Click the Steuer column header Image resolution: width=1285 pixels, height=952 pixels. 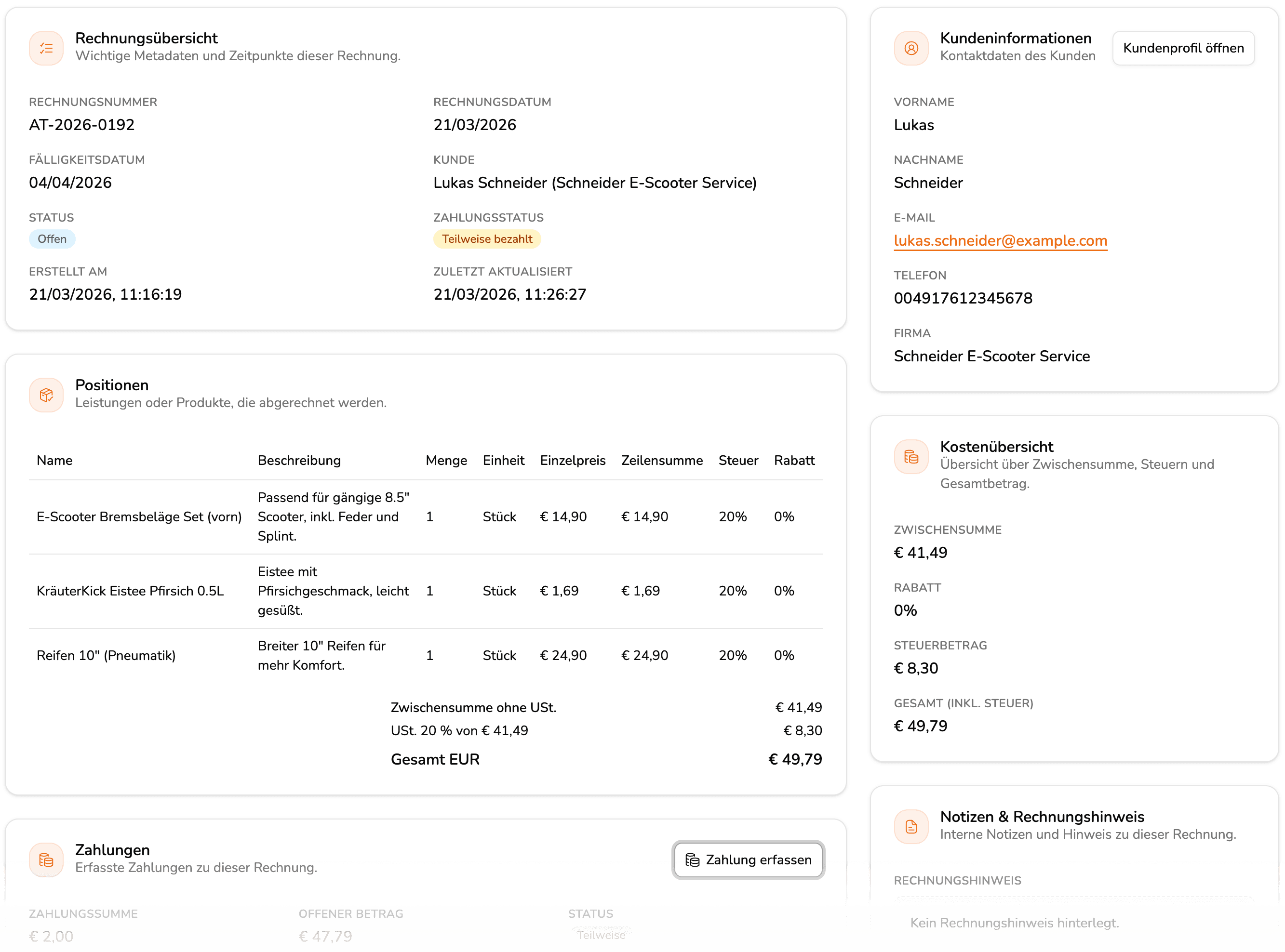738,460
